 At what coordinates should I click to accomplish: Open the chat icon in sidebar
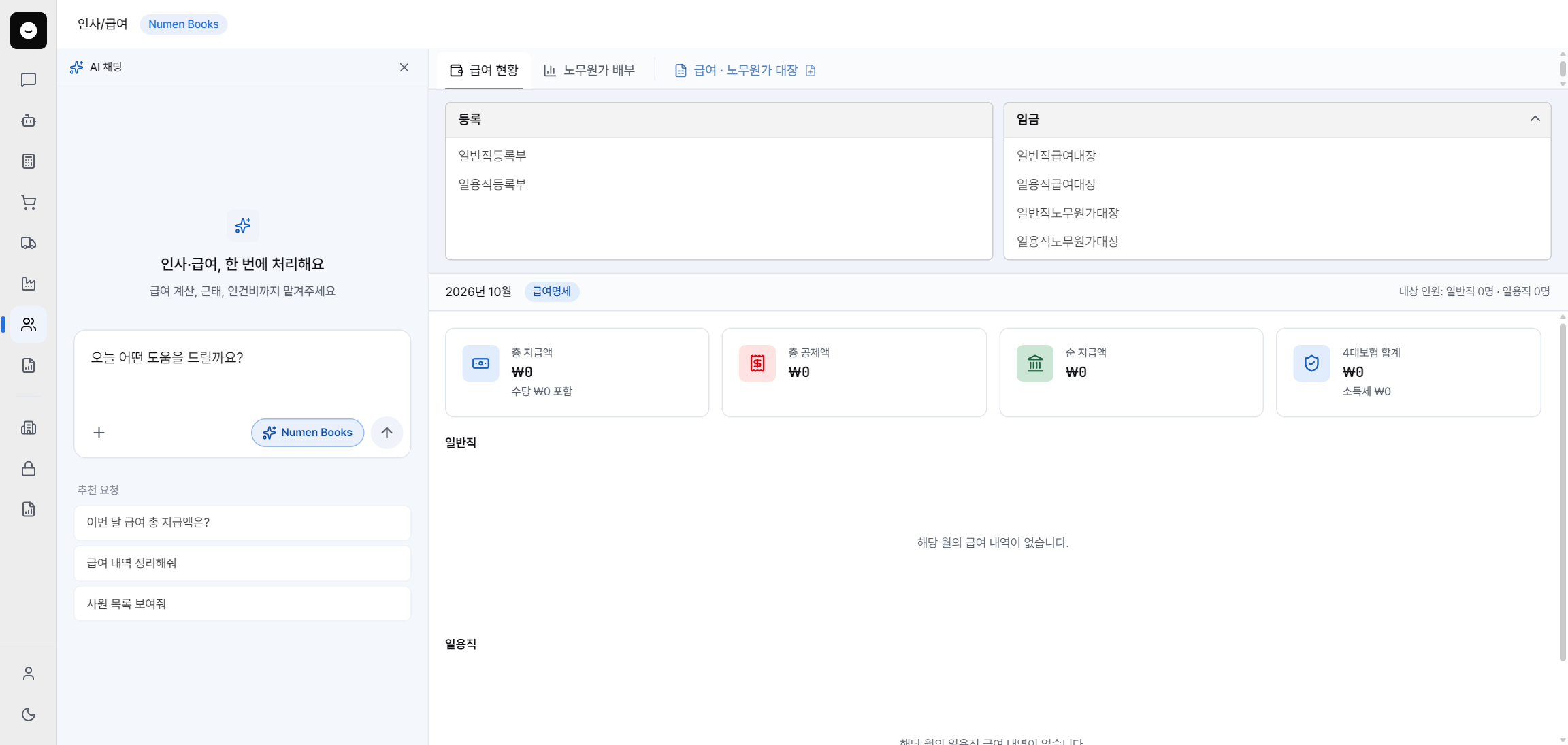29,80
